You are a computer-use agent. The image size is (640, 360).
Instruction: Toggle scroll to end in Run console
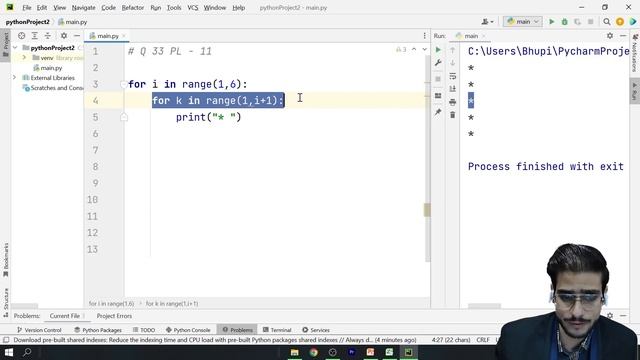click(453, 89)
